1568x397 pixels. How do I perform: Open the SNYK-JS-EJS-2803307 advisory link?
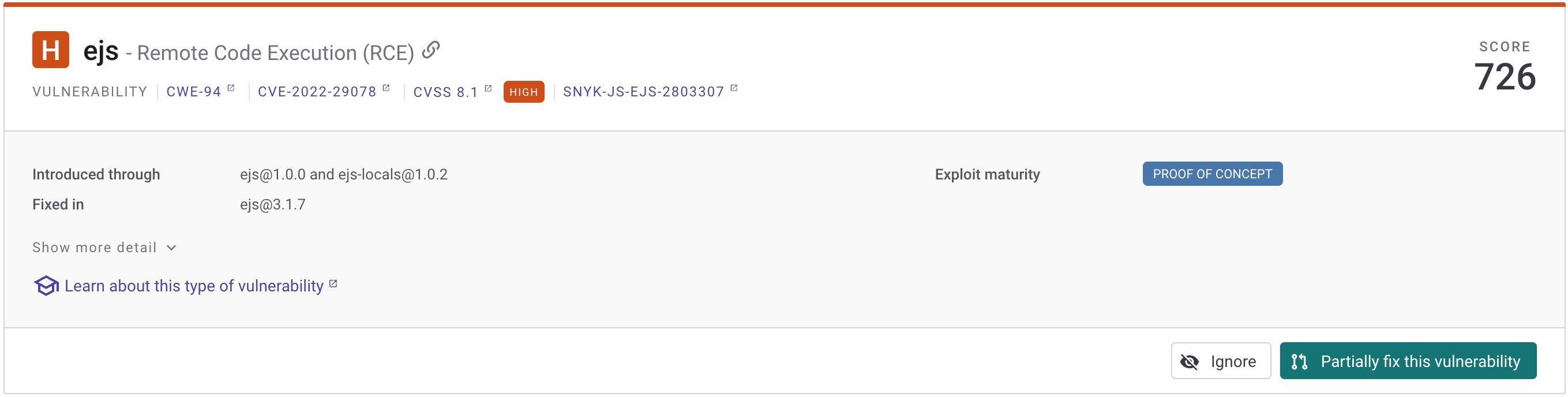click(643, 92)
